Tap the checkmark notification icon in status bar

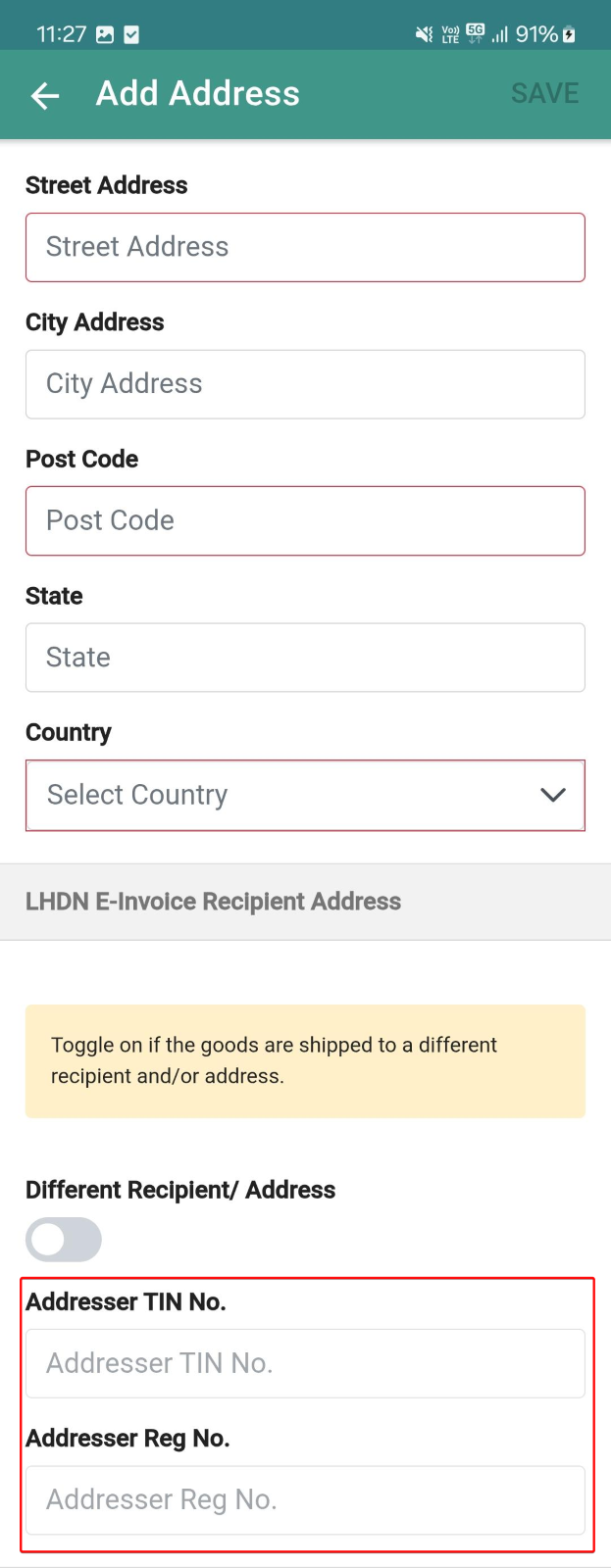[131, 35]
